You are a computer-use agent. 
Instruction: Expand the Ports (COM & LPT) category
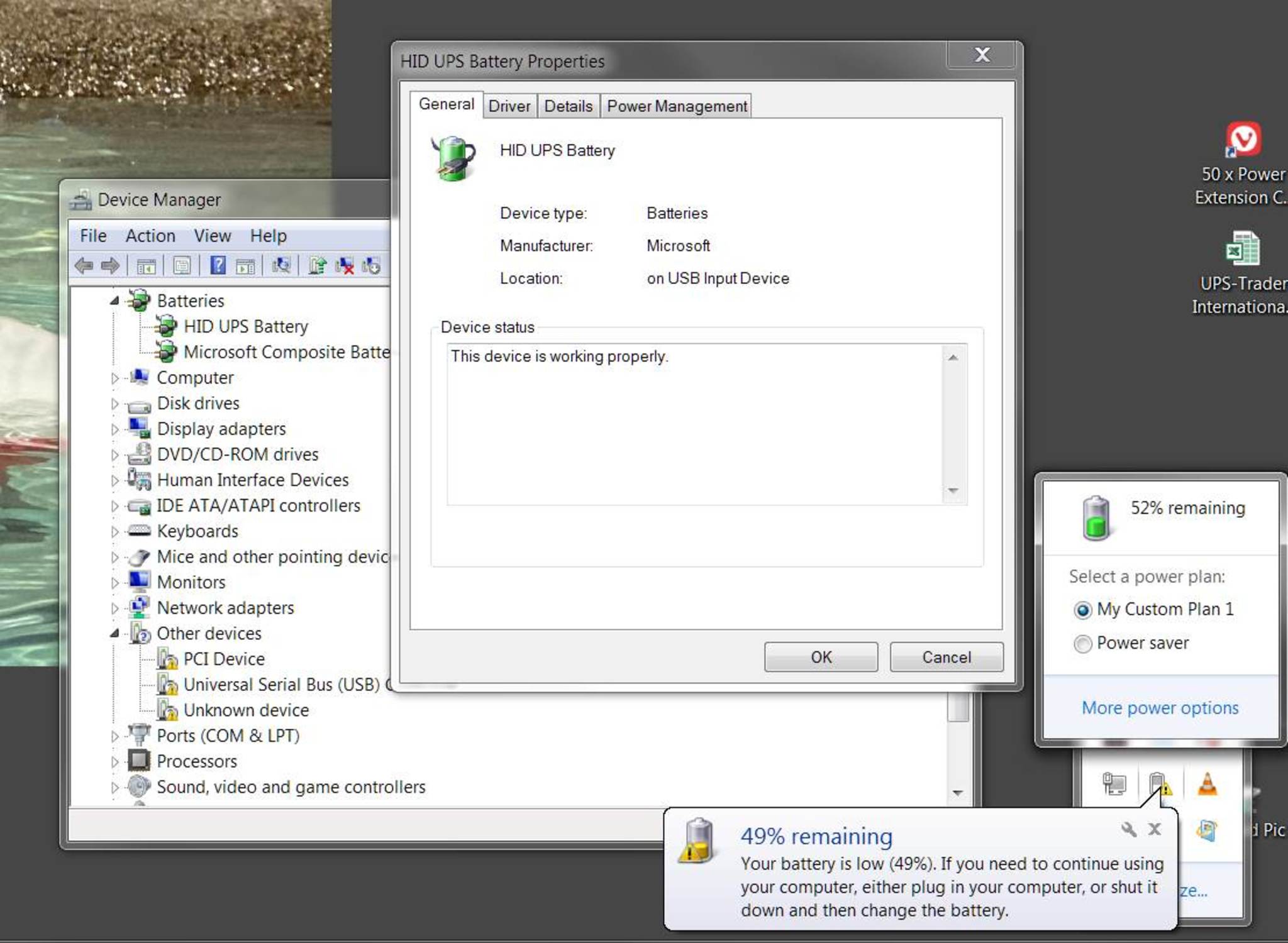[114, 736]
